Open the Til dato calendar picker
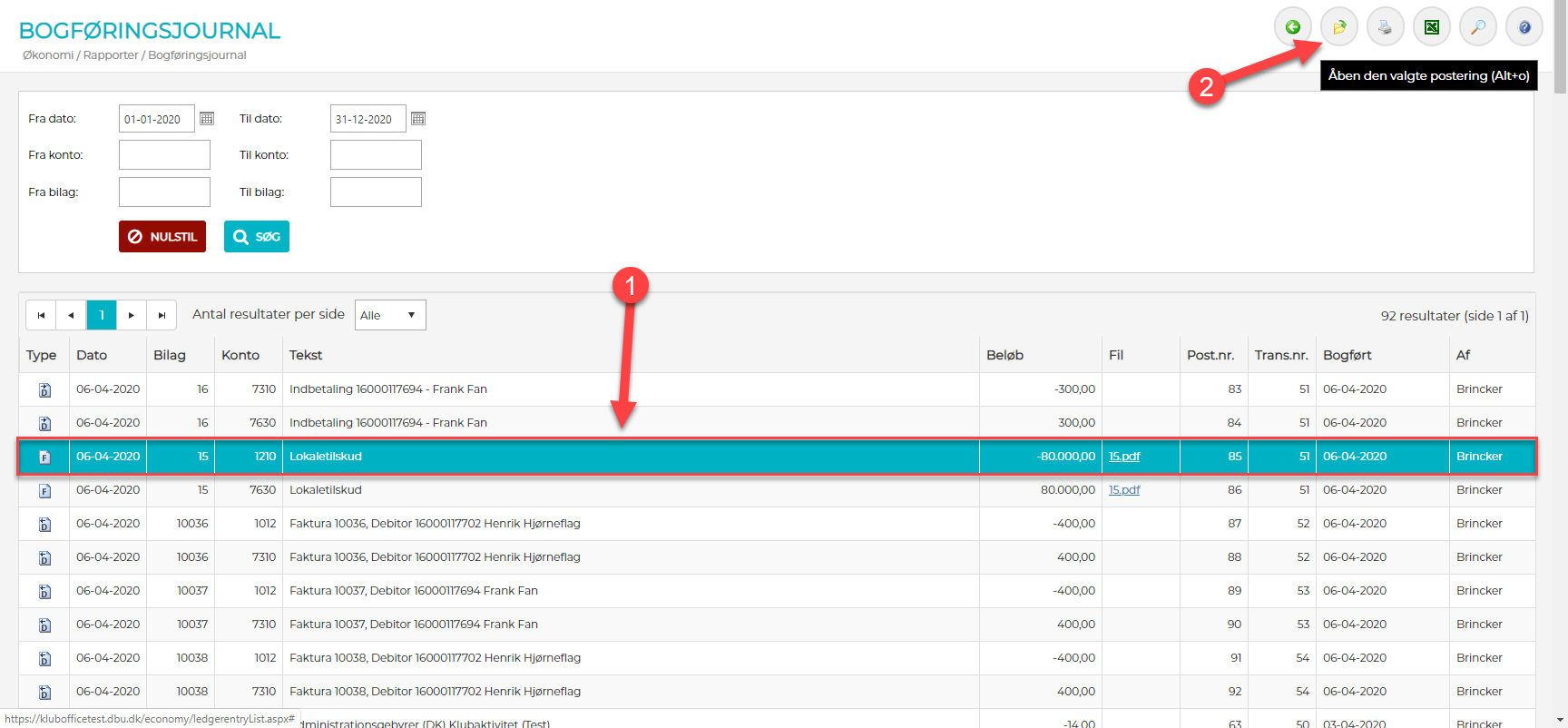Screen dimensions: 1568x728 [418, 119]
